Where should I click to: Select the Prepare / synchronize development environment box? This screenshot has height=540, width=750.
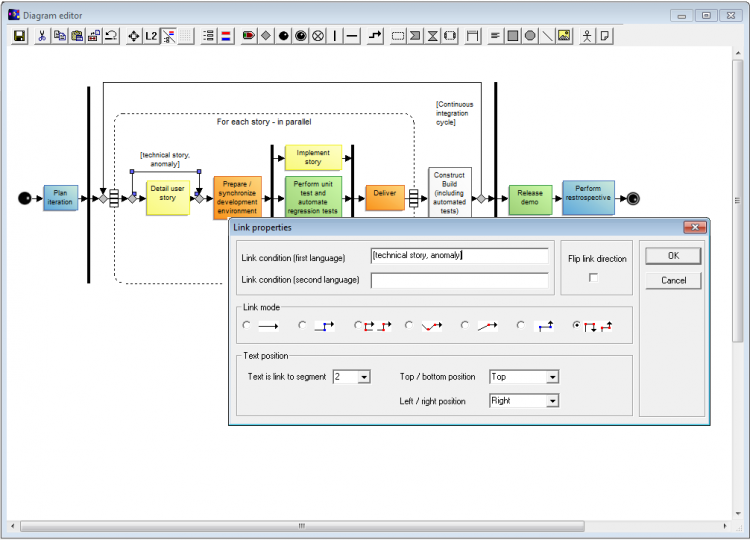point(237,198)
